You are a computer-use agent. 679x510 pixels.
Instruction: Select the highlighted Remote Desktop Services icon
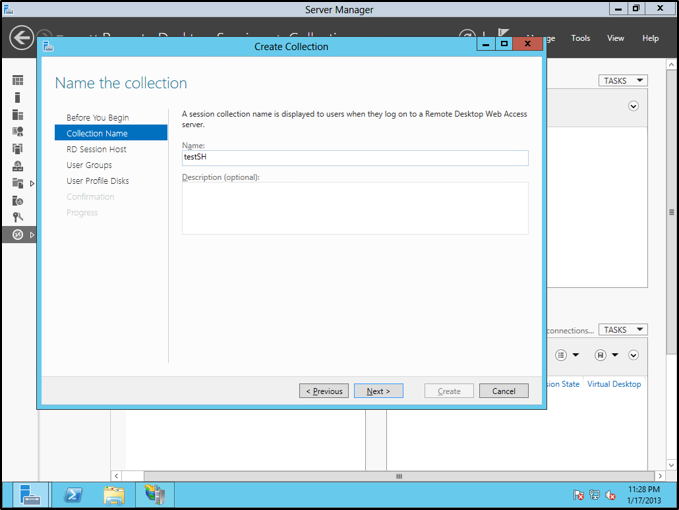(17, 234)
